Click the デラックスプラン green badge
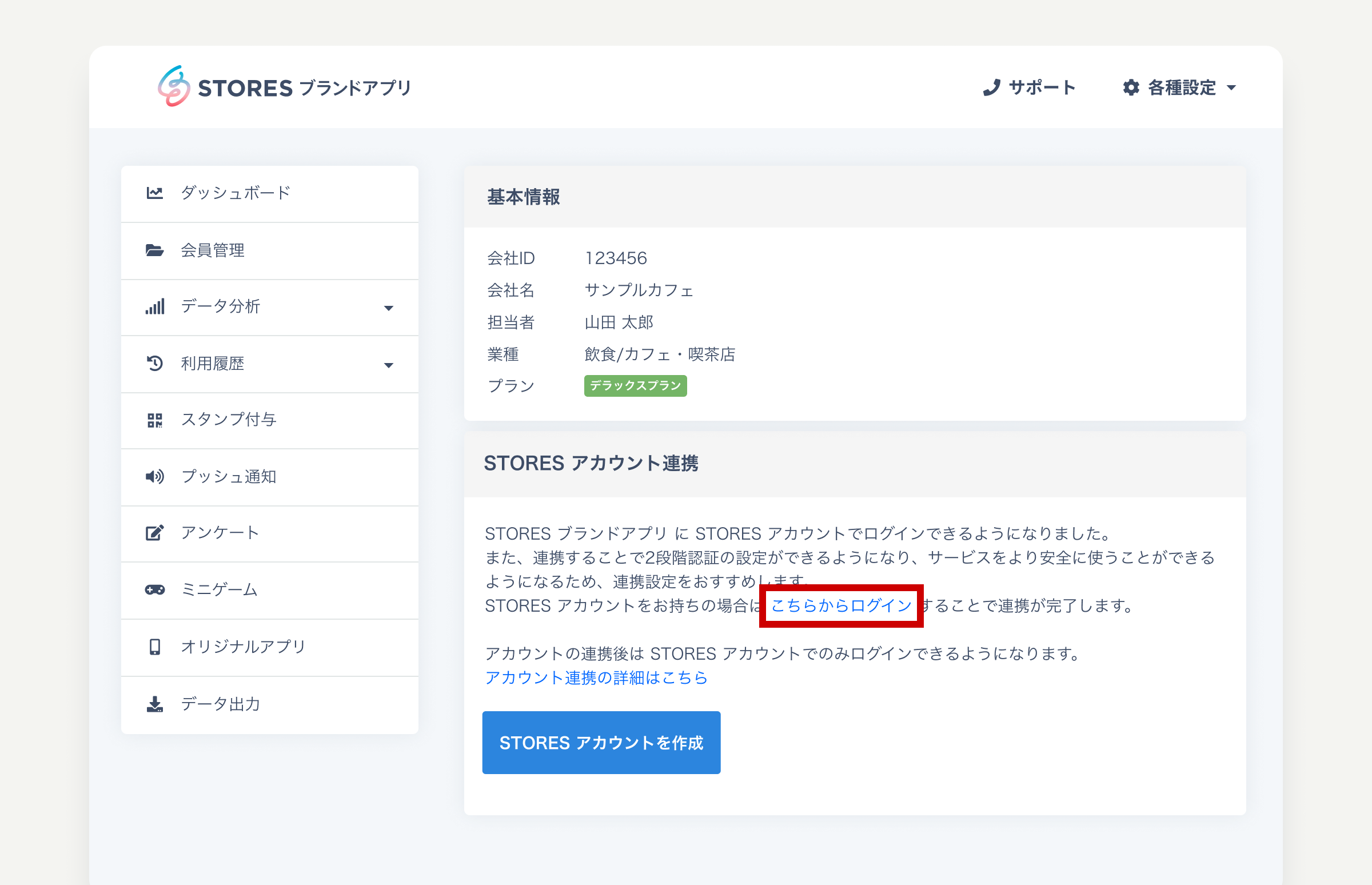The height and width of the screenshot is (885, 1372). click(x=636, y=385)
